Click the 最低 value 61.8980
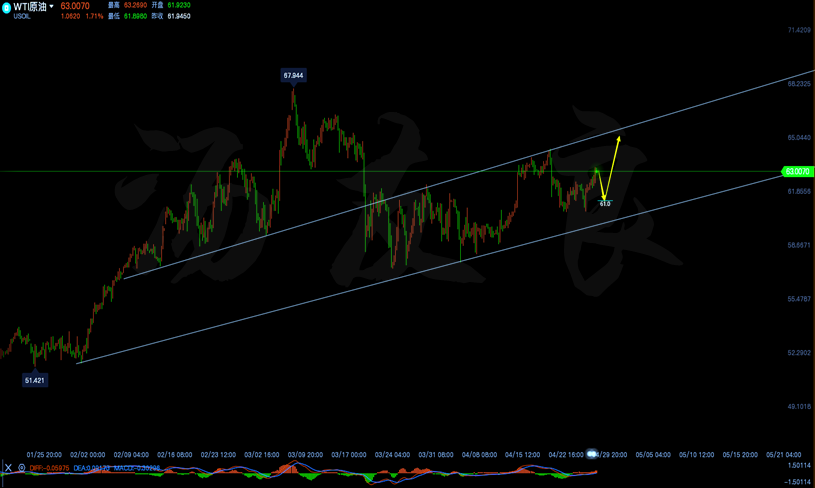 pos(135,17)
